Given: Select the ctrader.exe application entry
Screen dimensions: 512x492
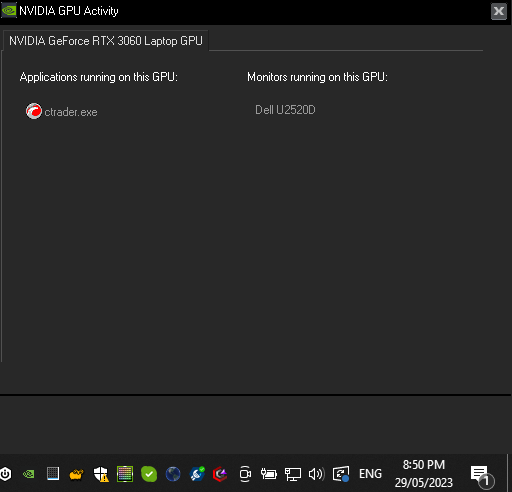Looking at the screenshot, I should click(x=62, y=112).
